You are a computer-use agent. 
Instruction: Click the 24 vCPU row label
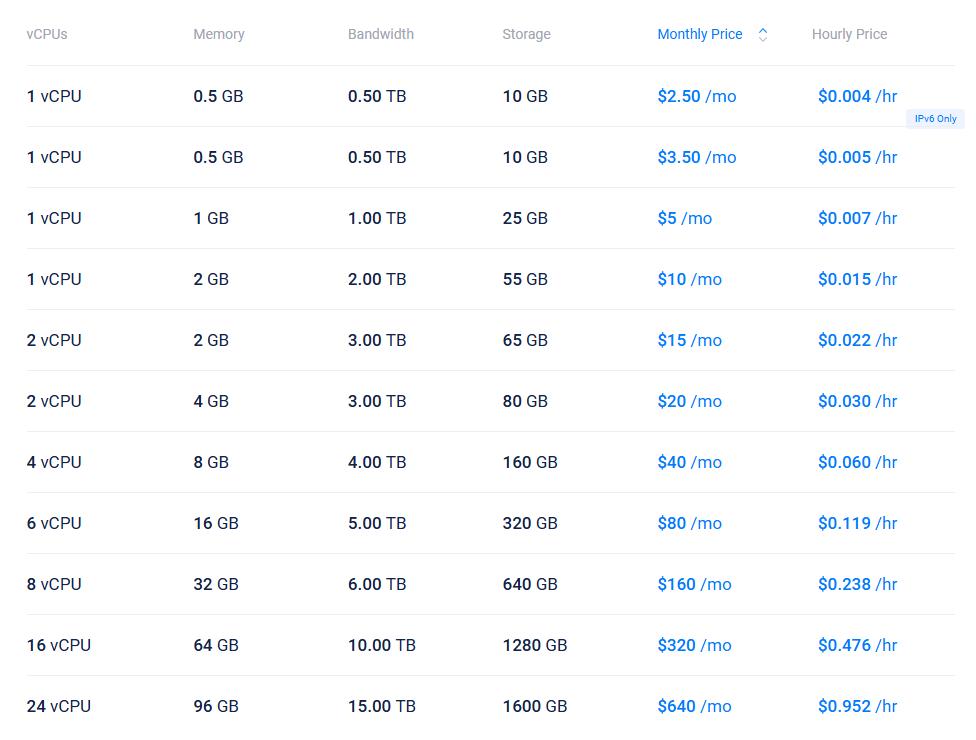coord(59,706)
